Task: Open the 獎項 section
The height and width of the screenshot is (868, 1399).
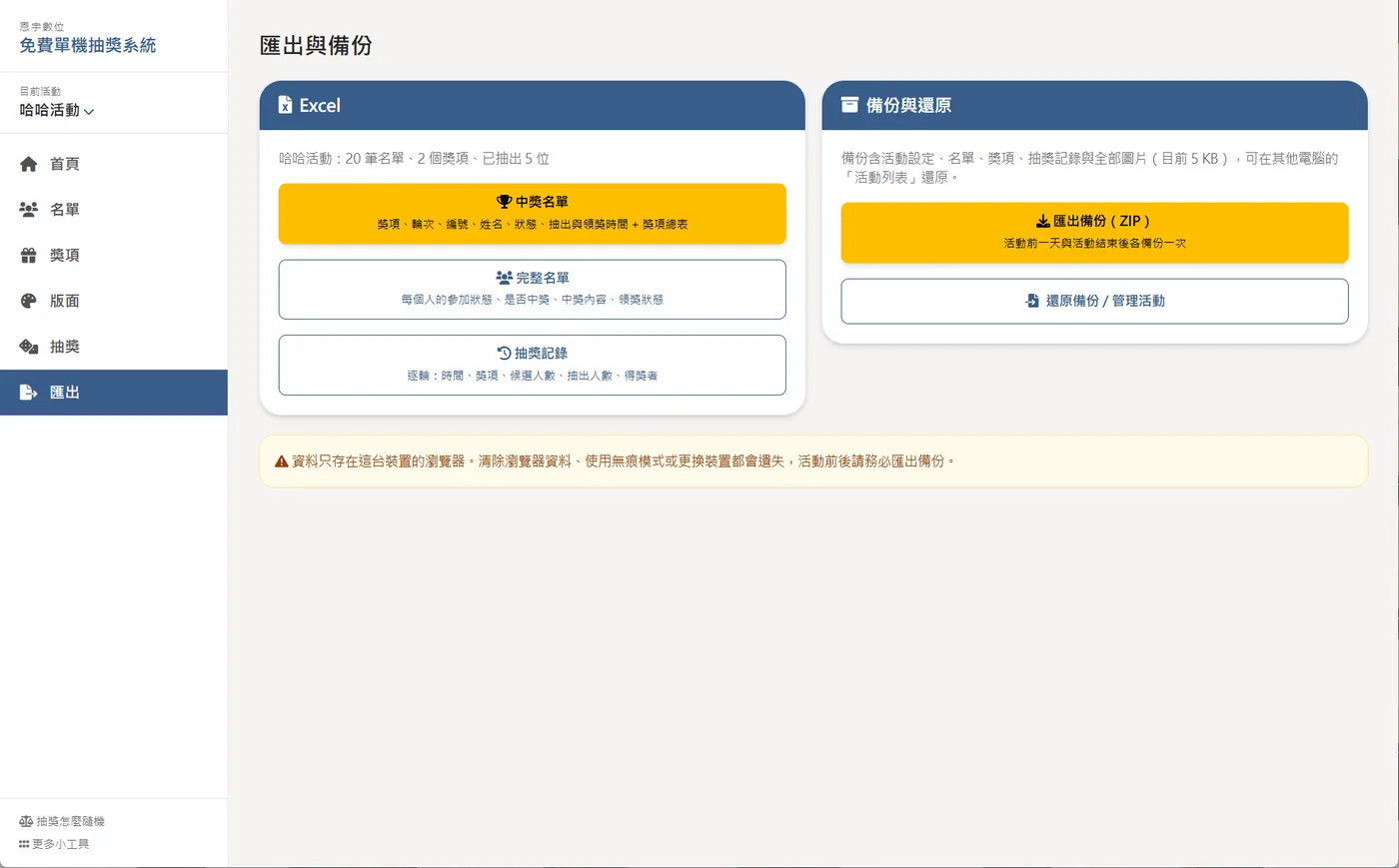Action: pyautogui.click(x=114, y=256)
